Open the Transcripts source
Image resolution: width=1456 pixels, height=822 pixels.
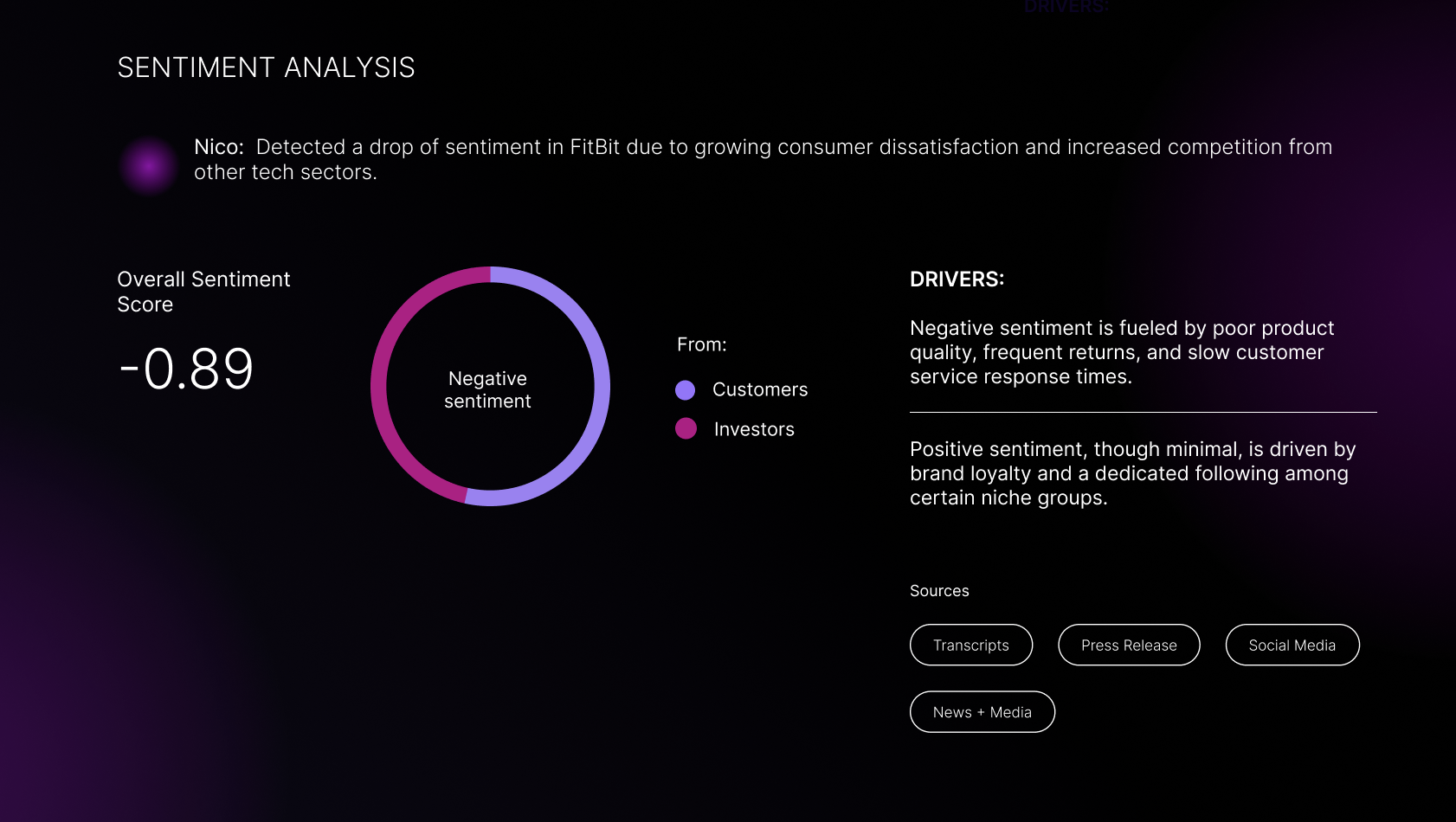pyautogui.click(x=971, y=645)
